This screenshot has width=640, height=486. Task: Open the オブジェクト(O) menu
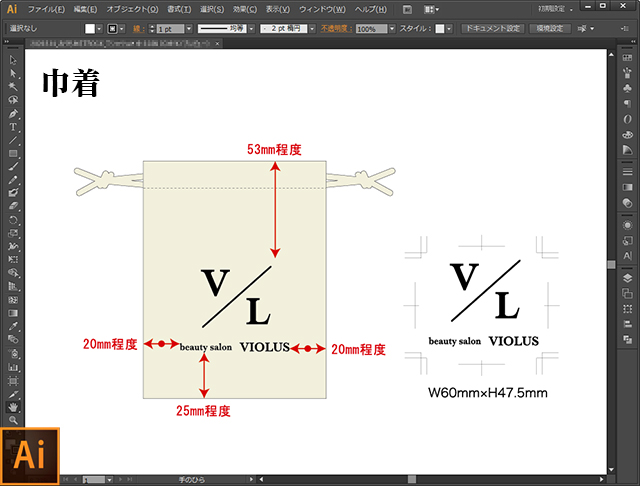(132, 9)
